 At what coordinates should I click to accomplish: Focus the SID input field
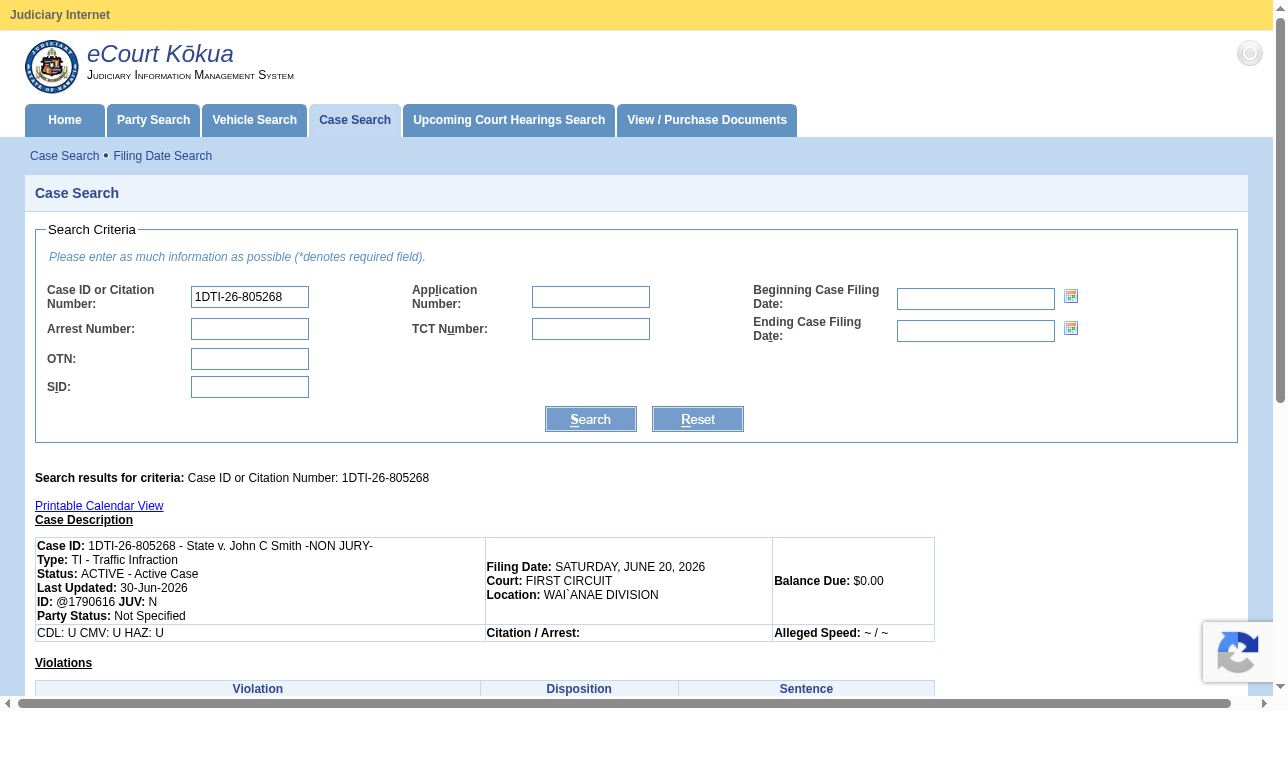[x=250, y=387]
